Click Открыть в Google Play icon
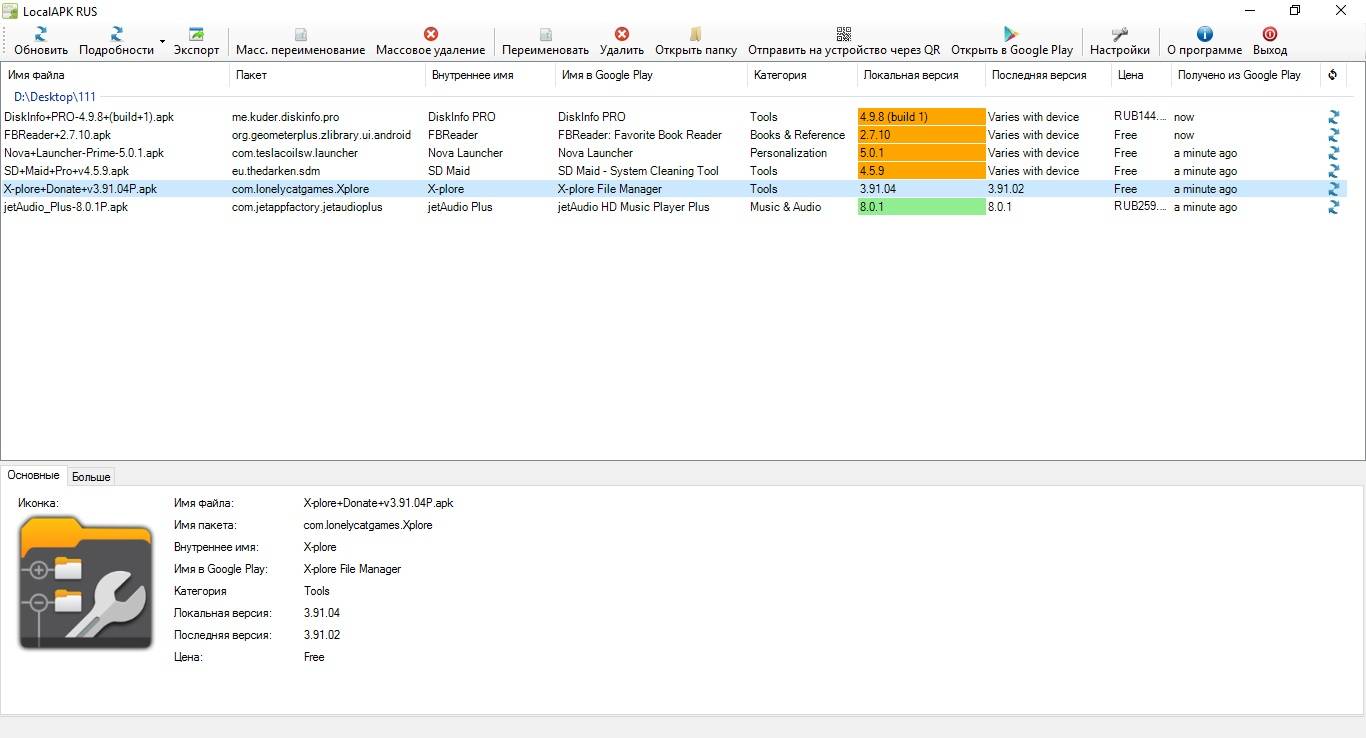The image size is (1366, 738). [1012, 34]
